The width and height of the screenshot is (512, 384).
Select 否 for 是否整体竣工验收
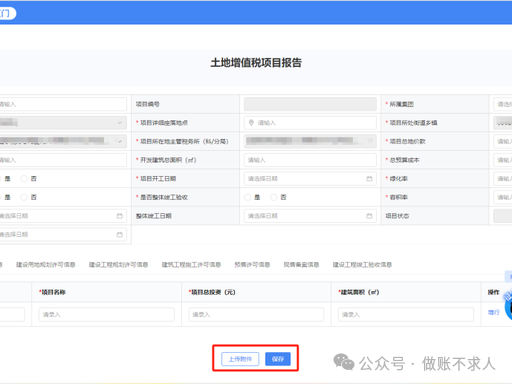(274, 197)
